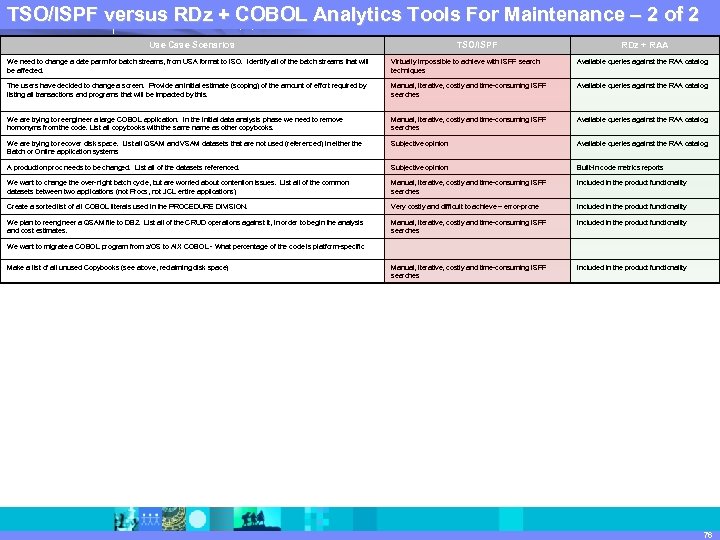This screenshot has height=540, width=720.
Task: Click the TSO/ISPF cell in the change-a-screen row
Action: pos(477,95)
